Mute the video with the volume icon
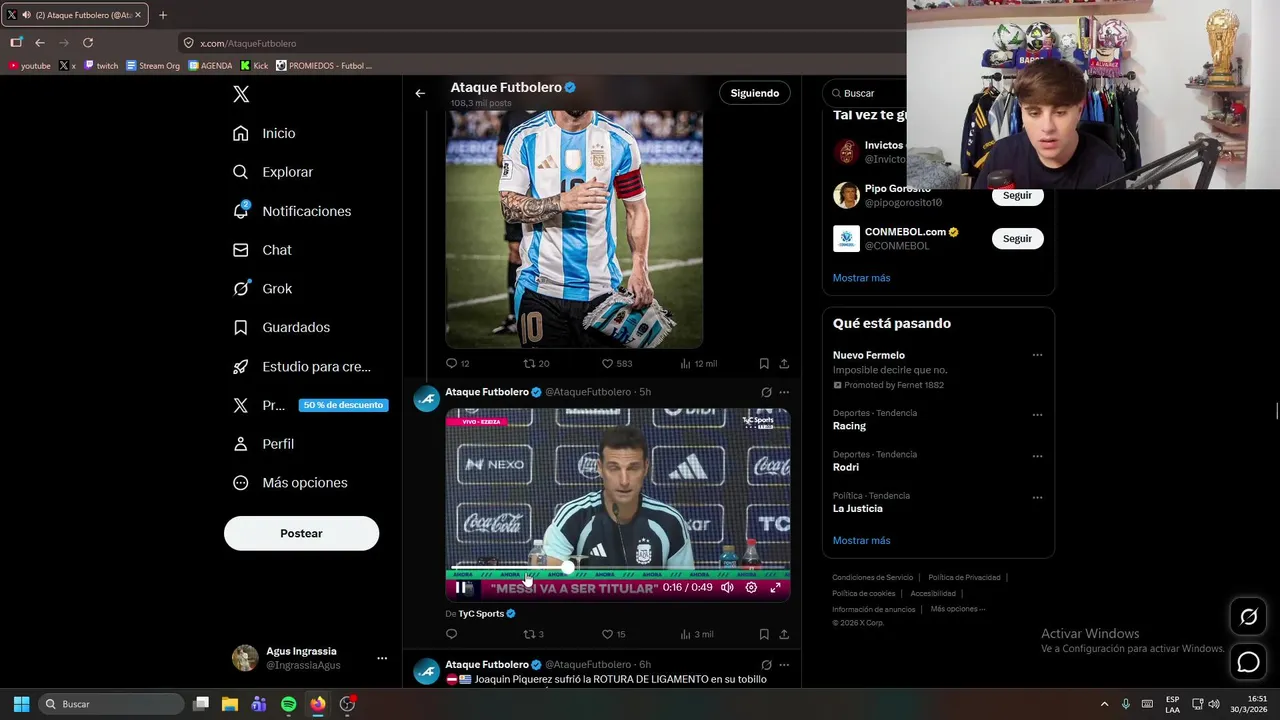 (727, 588)
